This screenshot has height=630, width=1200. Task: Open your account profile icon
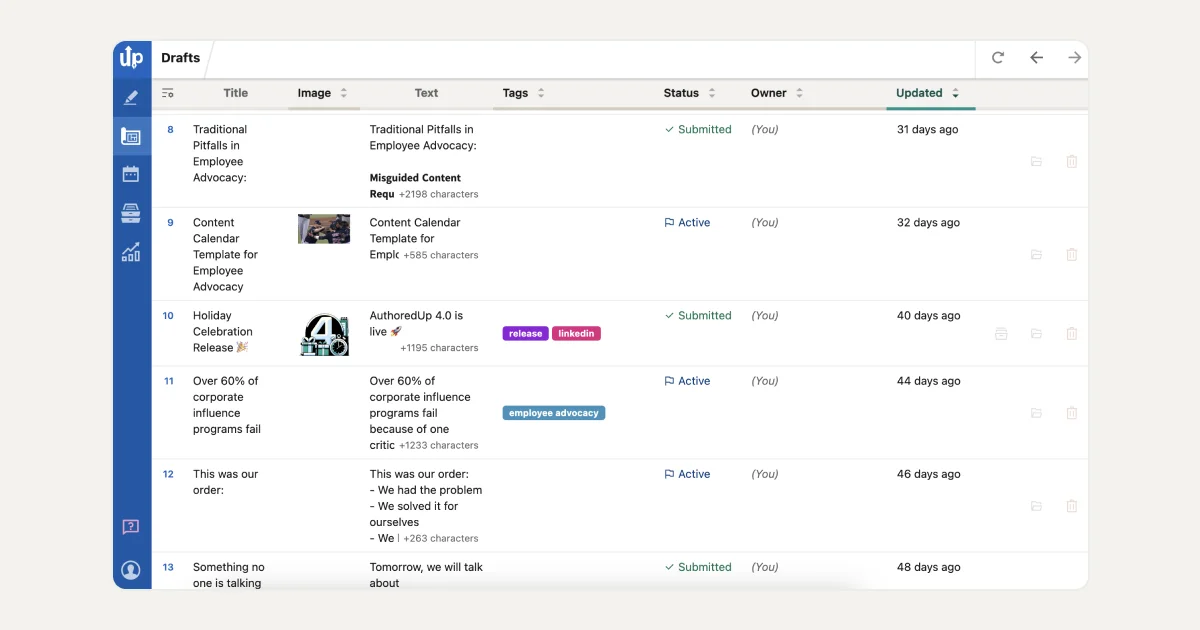click(x=131, y=570)
